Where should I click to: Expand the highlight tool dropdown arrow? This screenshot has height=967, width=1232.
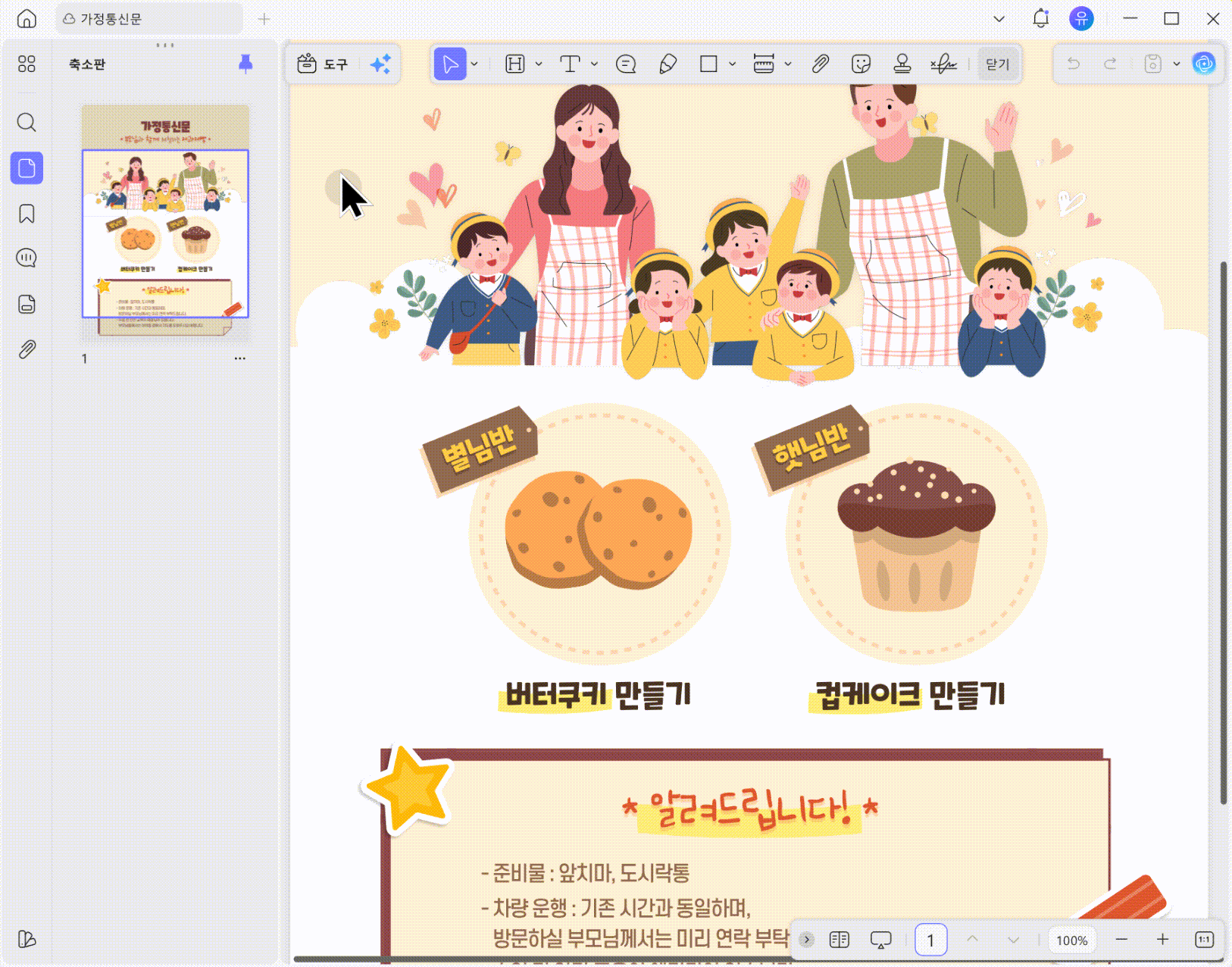pyautogui.click(x=539, y=64)
